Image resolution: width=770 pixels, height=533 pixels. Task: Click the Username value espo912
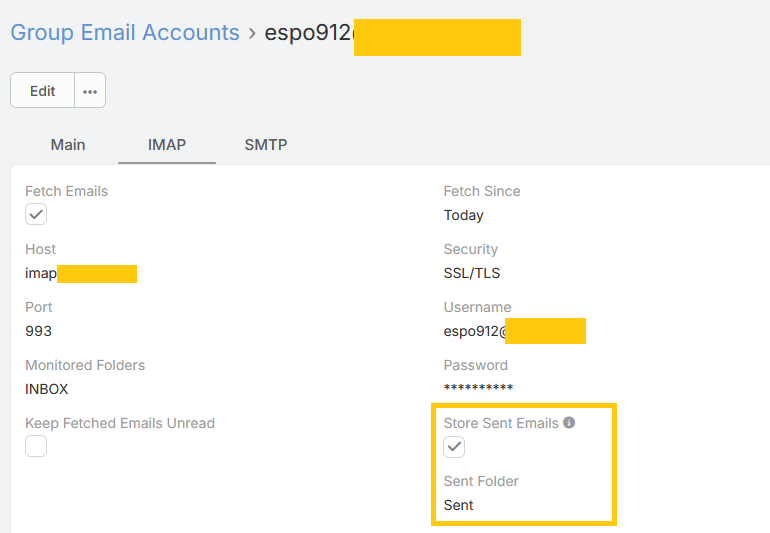click(x=474, y=331)
